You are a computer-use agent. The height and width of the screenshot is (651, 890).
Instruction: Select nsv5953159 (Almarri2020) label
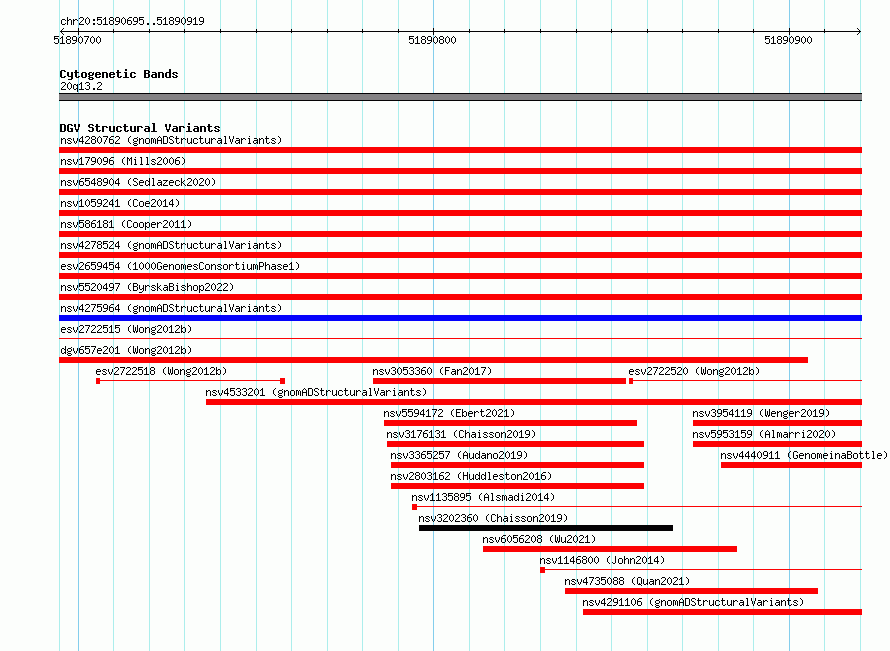[764, 434]
